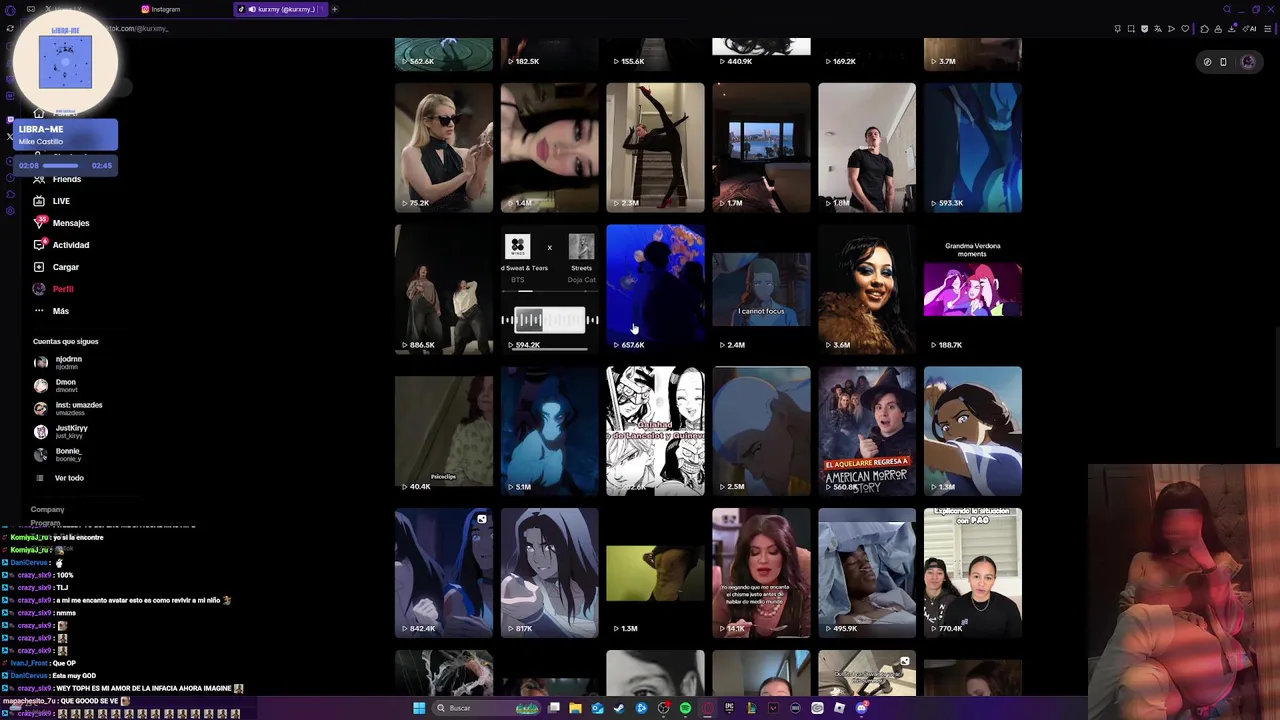Open the TikTok profile avatar menu
The image size is (1280, 720).
[1248, 62]
